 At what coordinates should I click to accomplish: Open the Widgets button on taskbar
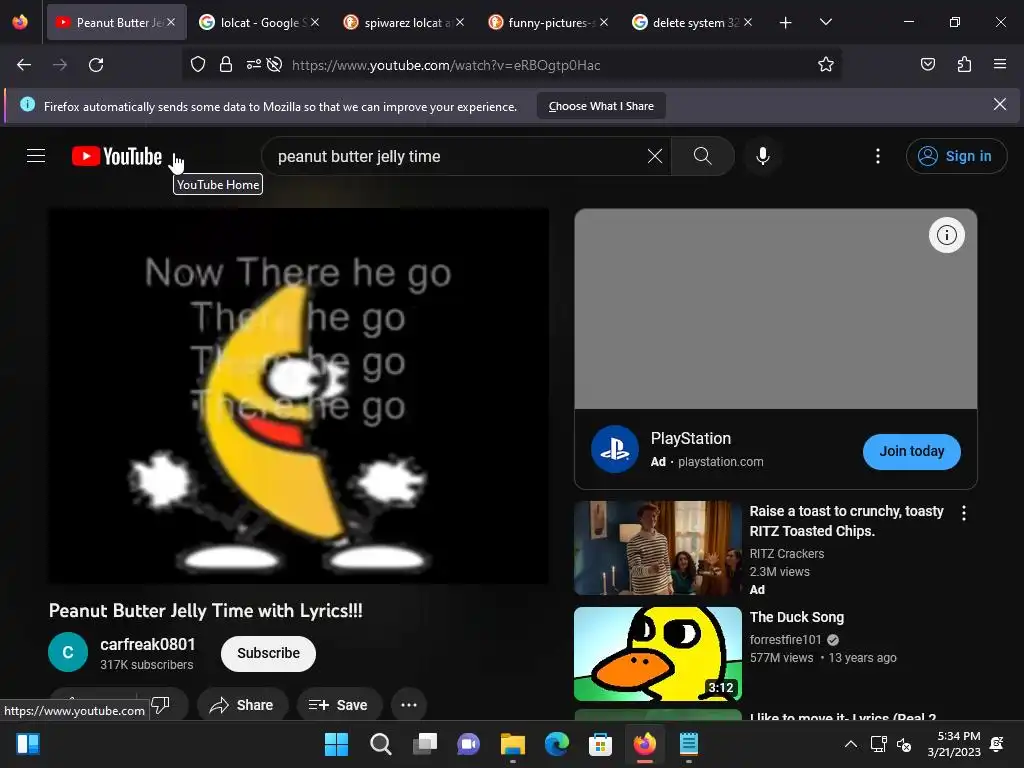point(28,744)
